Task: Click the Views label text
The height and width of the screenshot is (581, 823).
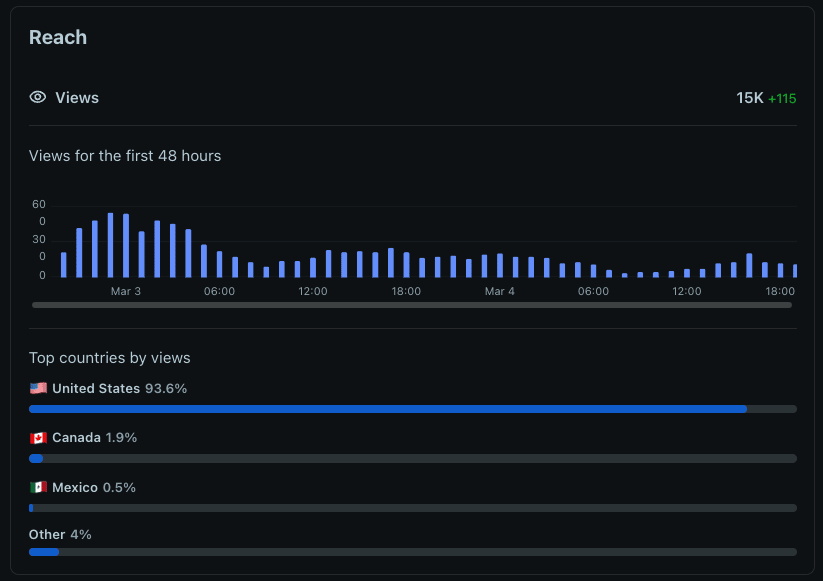Action: pos(77,98)
